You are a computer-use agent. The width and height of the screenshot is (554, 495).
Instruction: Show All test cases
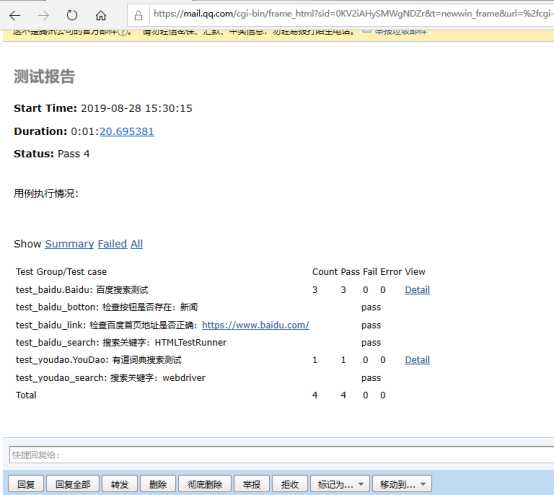tap(136, 244)
